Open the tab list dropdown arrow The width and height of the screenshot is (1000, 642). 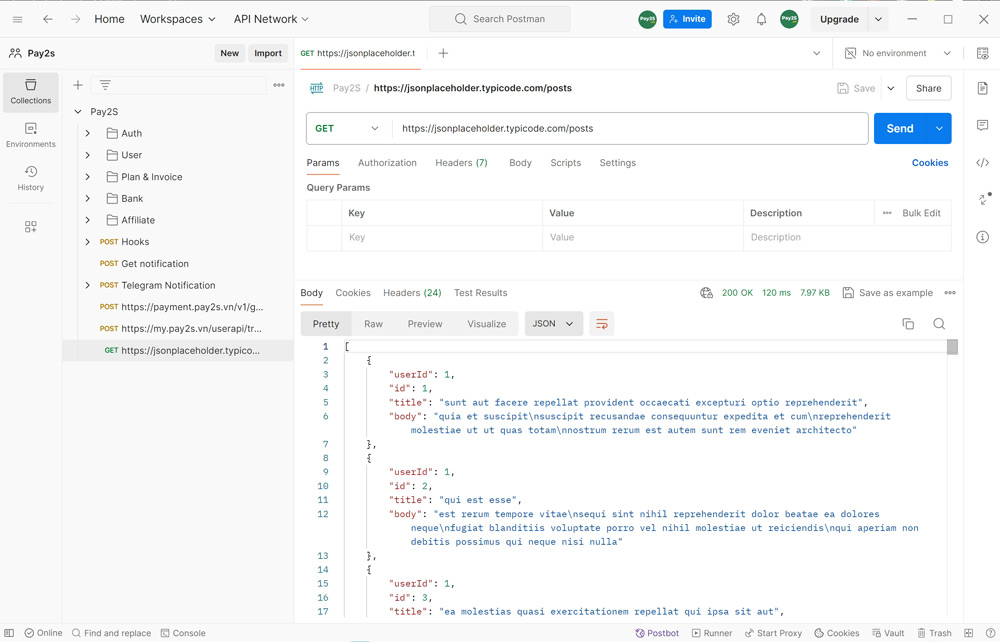click(x=816, y=53)
